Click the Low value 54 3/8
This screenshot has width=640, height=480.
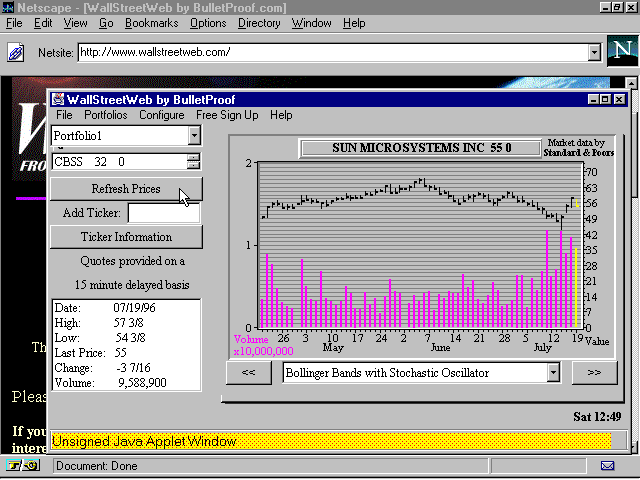tap(130, 338)
